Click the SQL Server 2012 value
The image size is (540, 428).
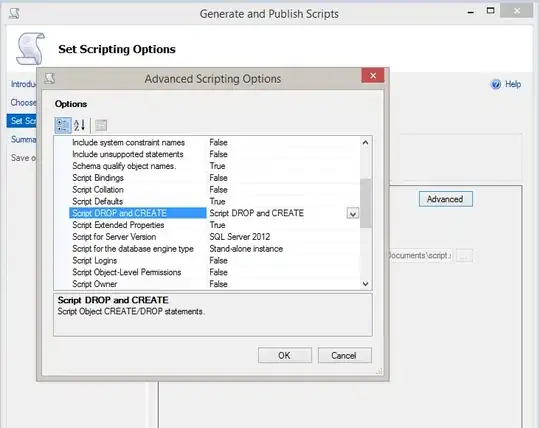240,237
